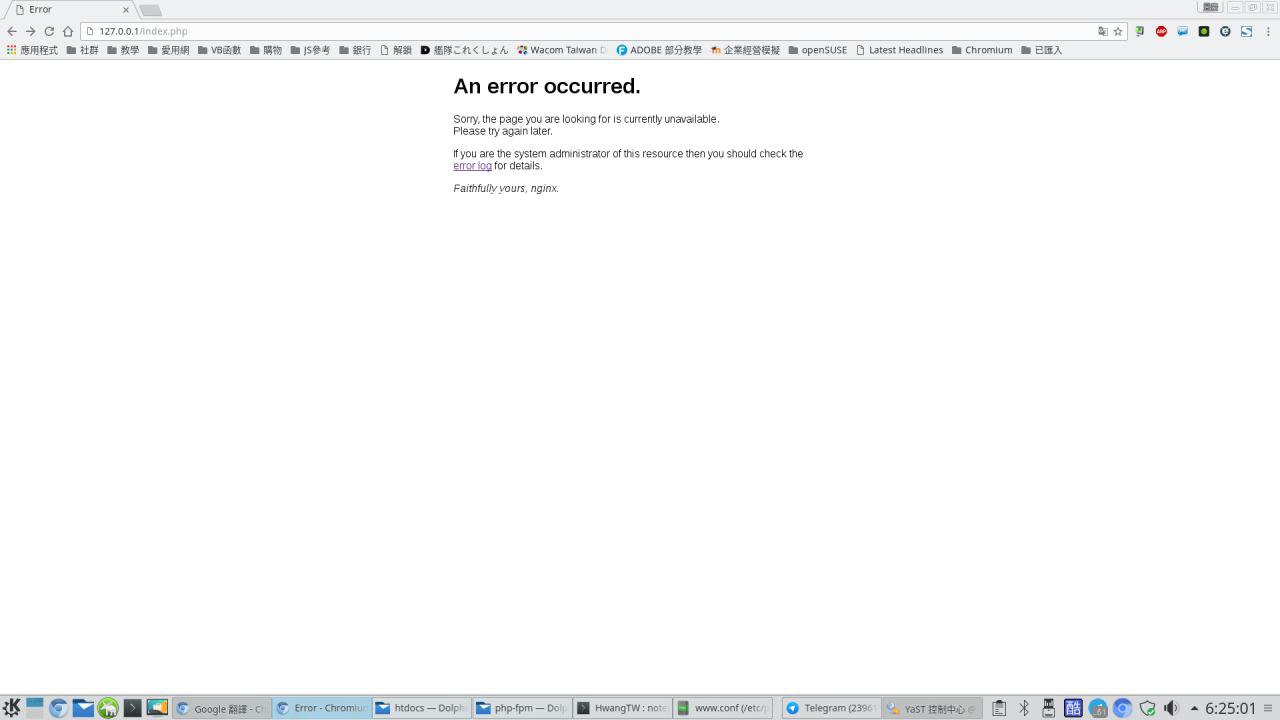The height and width of the screenshot is (720, 1280).
Task: Switch to HwangTW terminal window in taskbar
Action: pos(622,708)
